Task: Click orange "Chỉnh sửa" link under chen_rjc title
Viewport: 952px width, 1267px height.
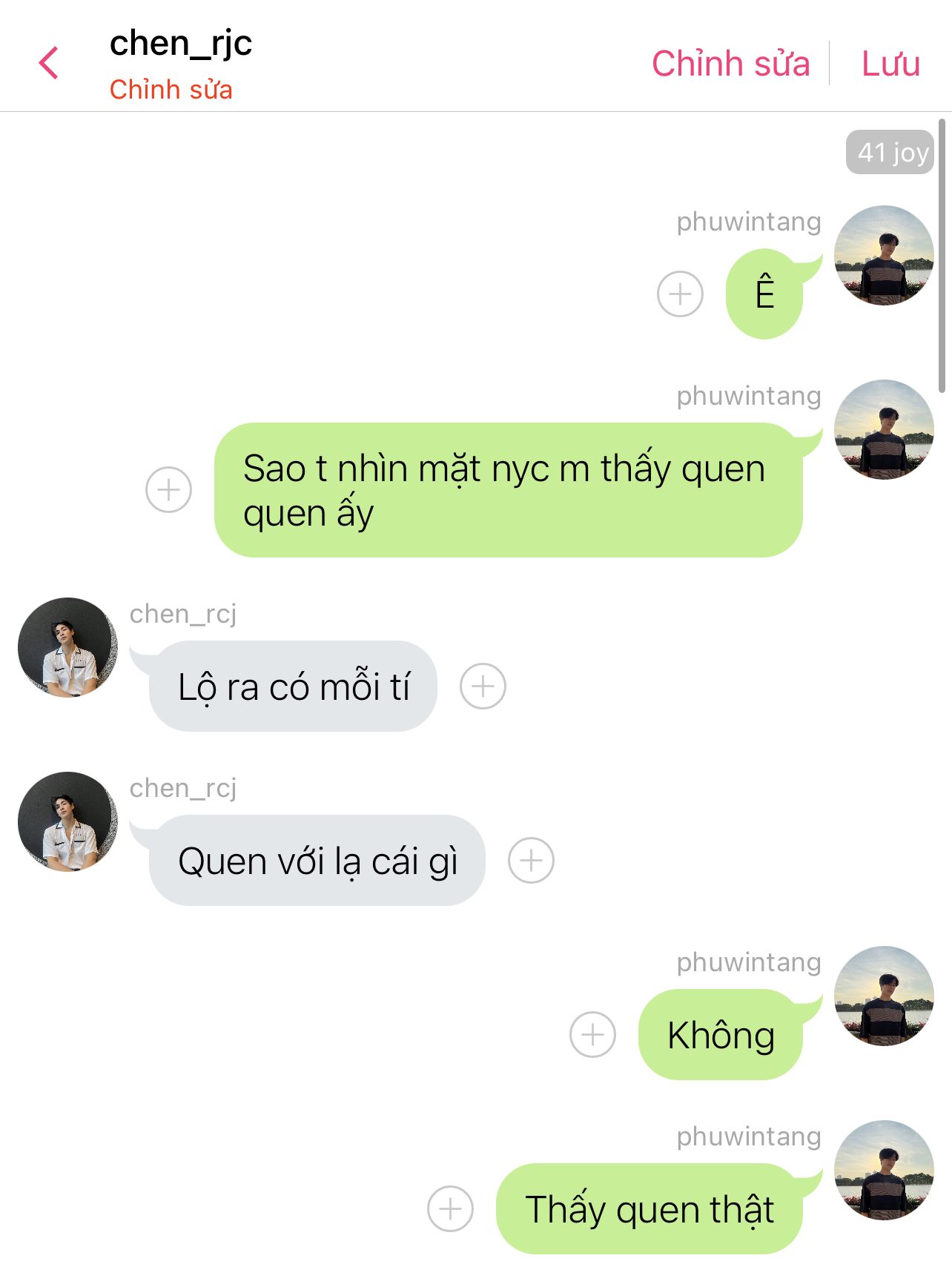Action: pos(171,90)
